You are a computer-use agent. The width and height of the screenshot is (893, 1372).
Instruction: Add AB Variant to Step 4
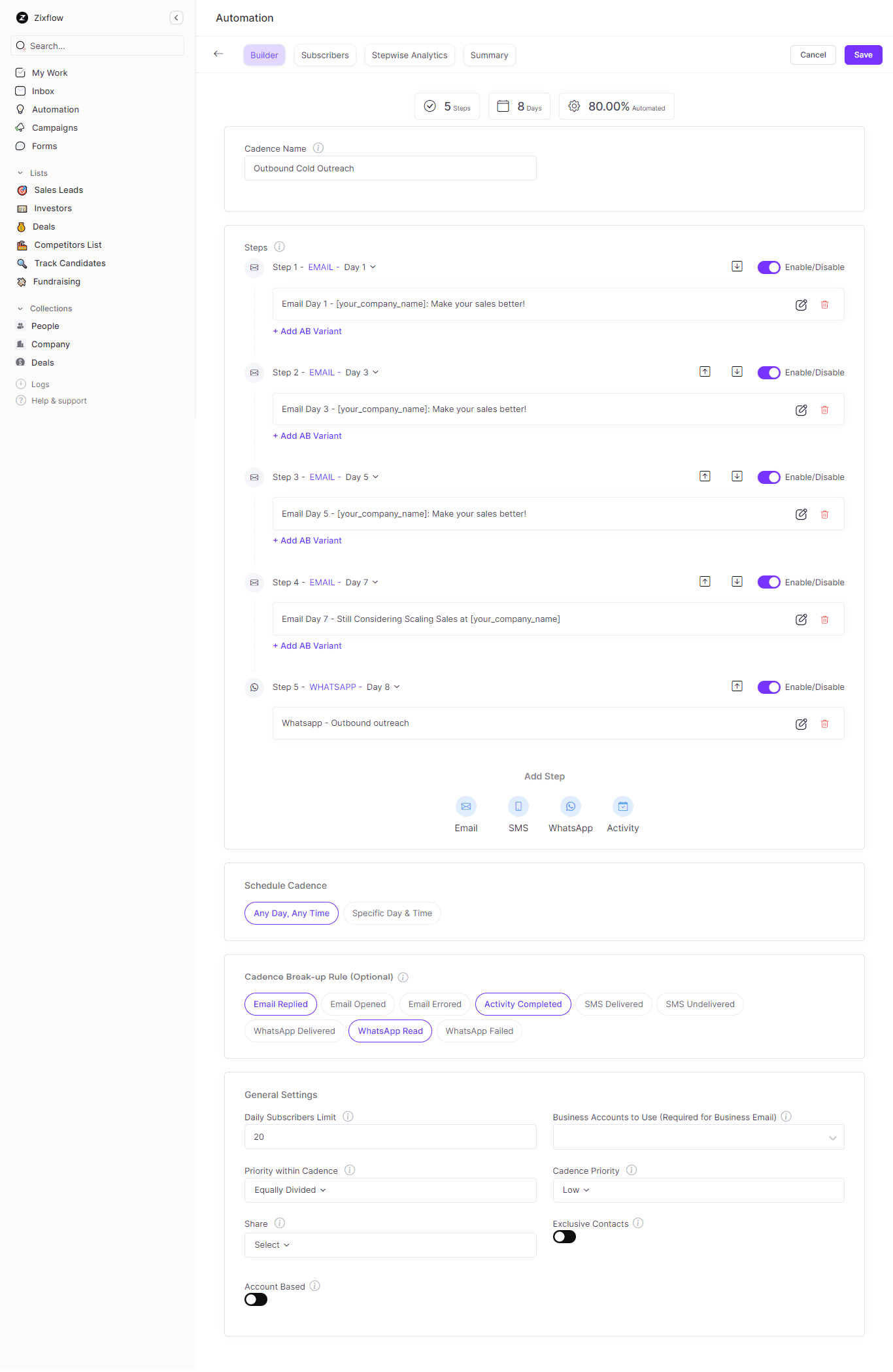pos(307,645)
